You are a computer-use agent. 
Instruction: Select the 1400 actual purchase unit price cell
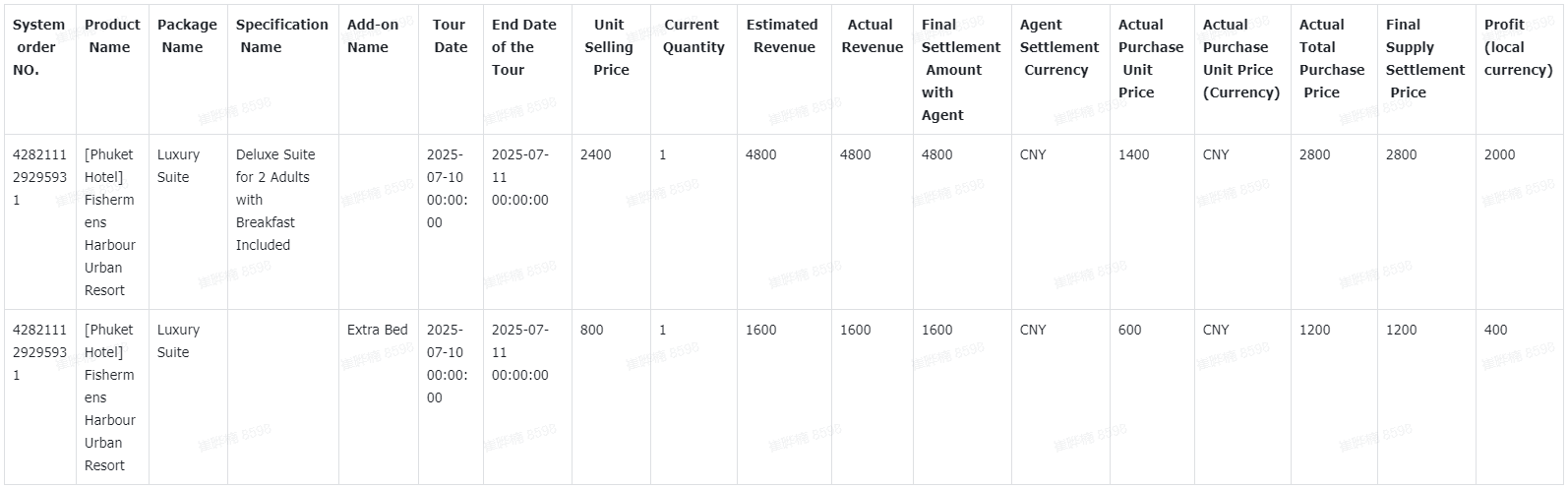point(1133,154)
